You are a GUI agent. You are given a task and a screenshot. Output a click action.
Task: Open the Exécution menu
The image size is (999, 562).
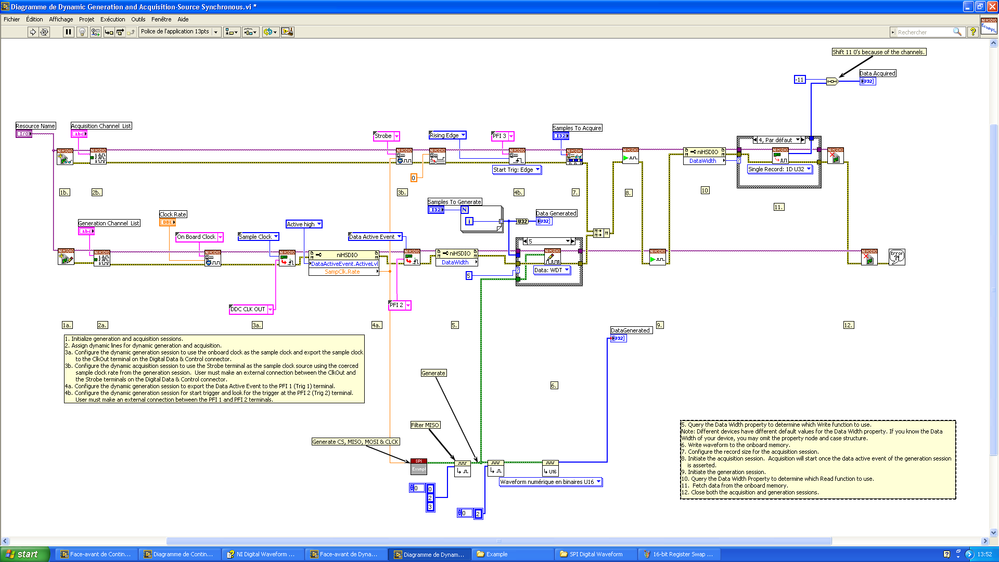113,19
